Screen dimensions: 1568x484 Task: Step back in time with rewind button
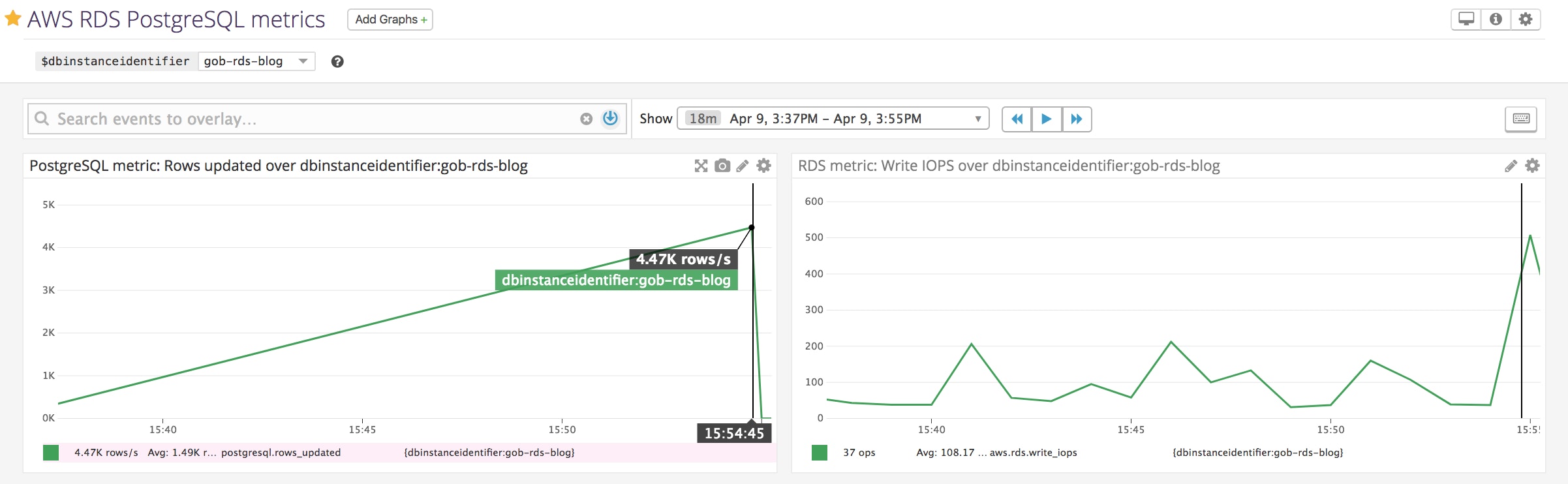[1017, 119]
